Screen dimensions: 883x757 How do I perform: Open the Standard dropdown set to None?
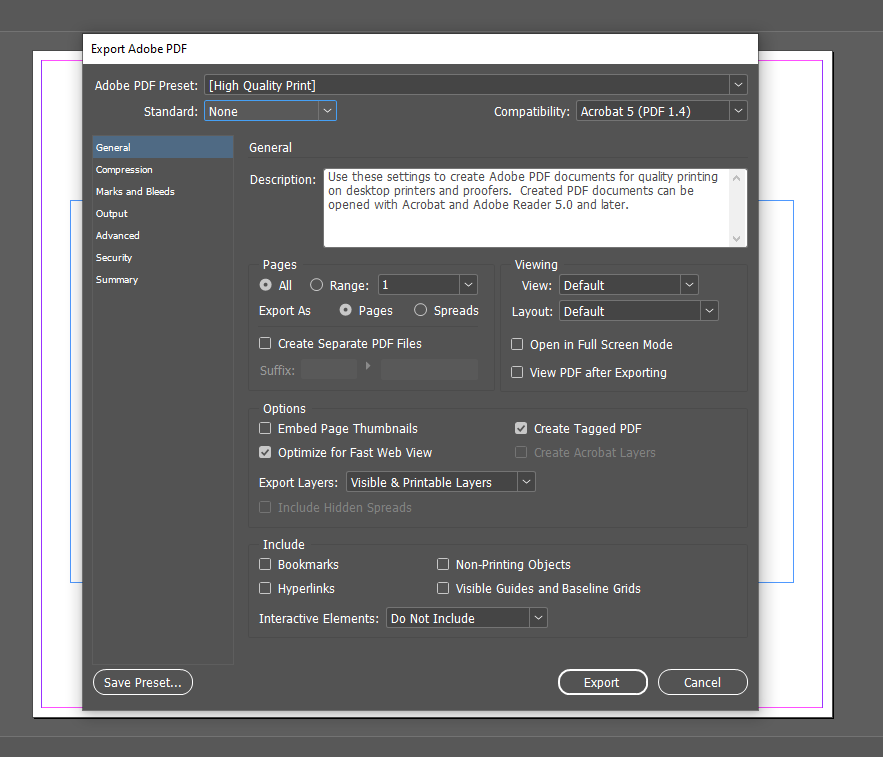[270, 111]
